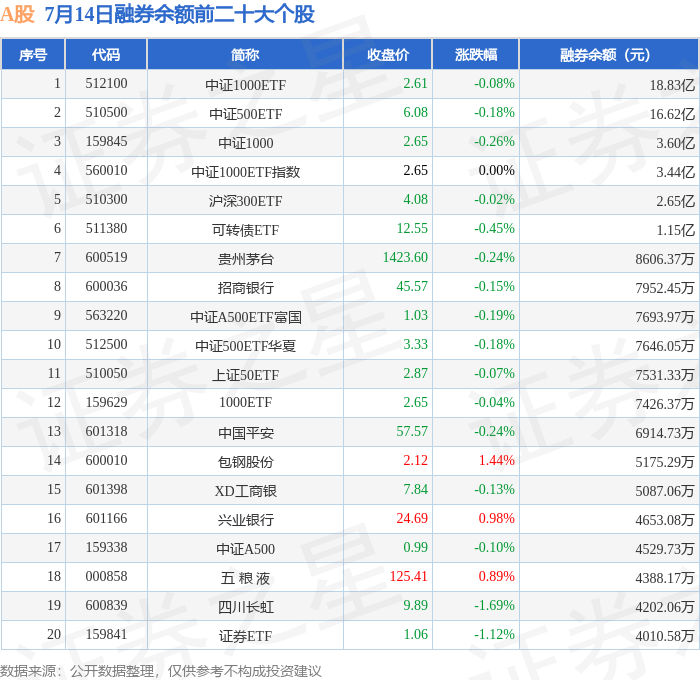Click the name 证券ETF
The width and height of the screenshot is (700, 680).
pos(246,636)
